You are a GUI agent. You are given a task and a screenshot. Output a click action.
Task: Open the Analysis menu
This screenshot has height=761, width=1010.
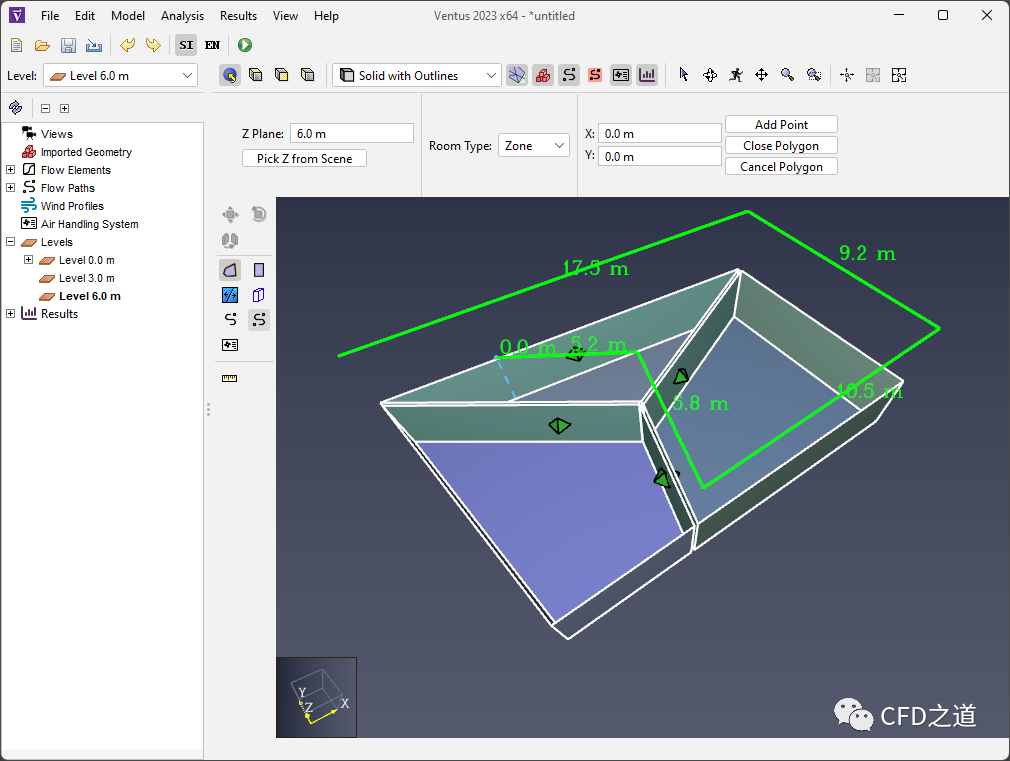182,16
